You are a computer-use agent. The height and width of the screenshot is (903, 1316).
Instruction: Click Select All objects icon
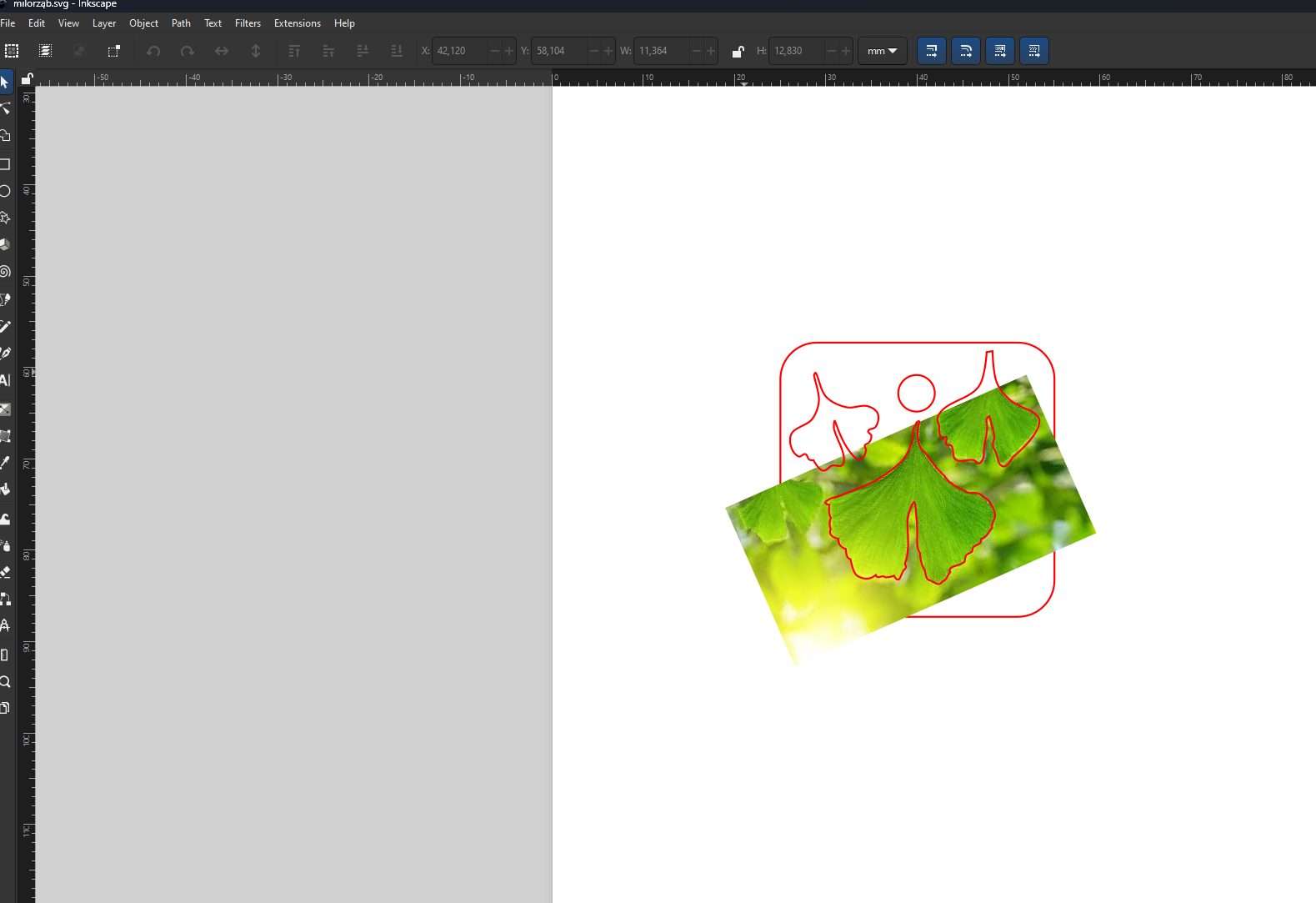coord(12,51)
